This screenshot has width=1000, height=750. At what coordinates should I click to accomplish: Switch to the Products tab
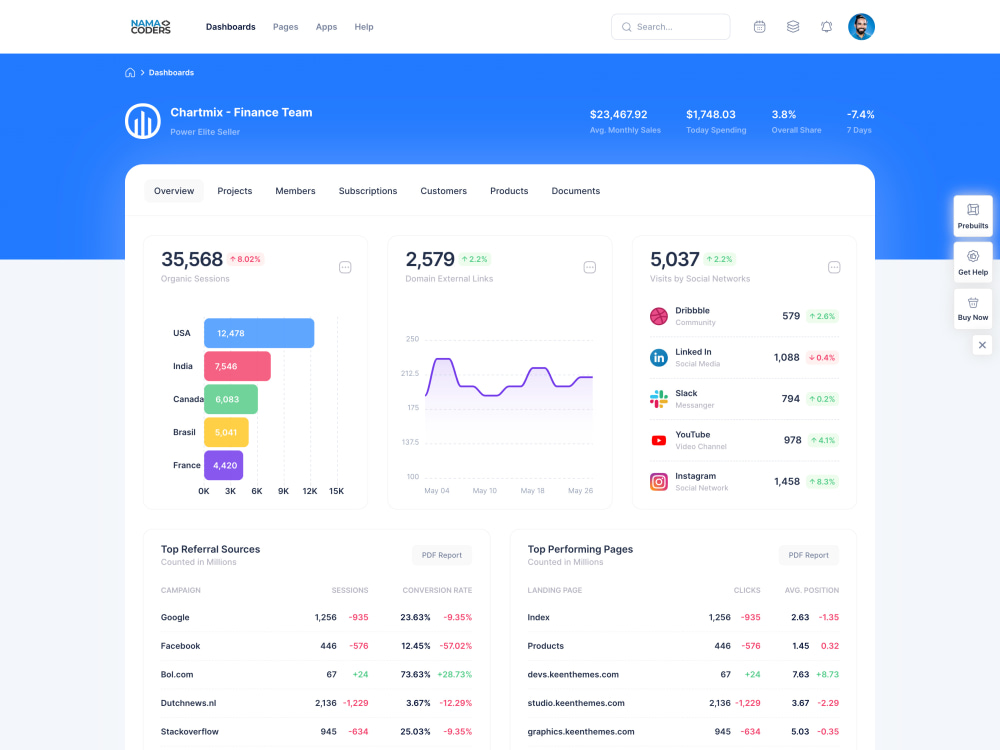tap(509, 191)
